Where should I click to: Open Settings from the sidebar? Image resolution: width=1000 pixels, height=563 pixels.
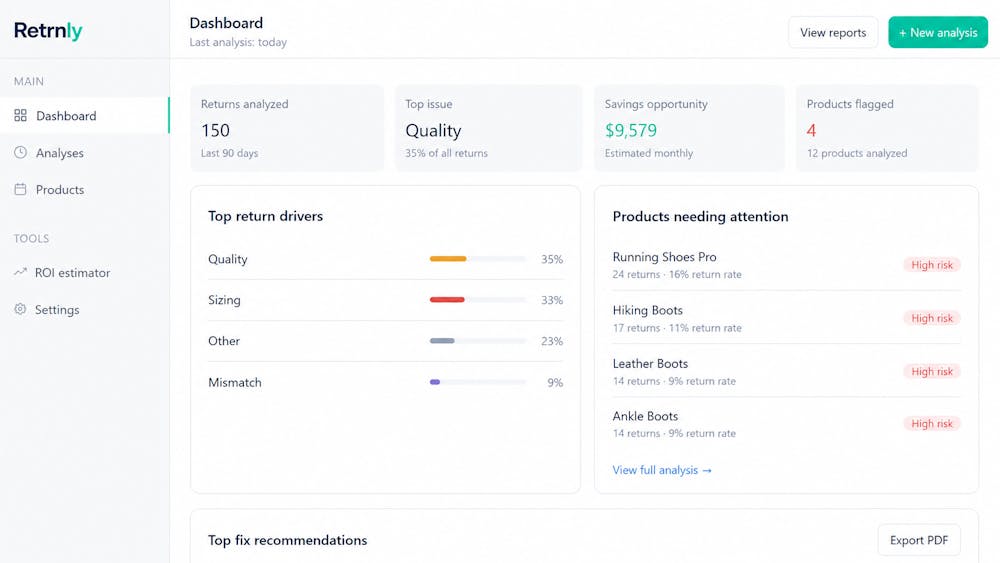pos(84,309)
